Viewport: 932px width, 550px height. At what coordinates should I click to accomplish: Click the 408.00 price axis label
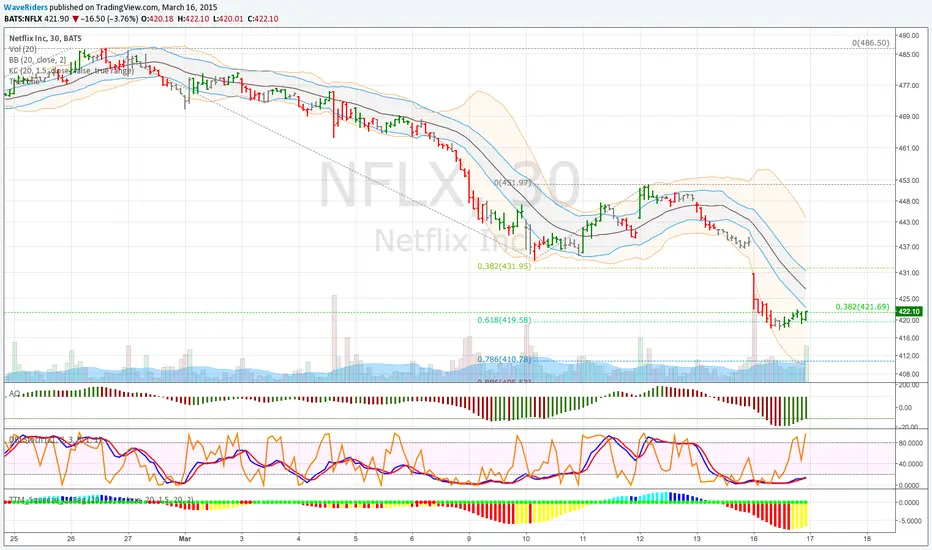tap(909, 375)
